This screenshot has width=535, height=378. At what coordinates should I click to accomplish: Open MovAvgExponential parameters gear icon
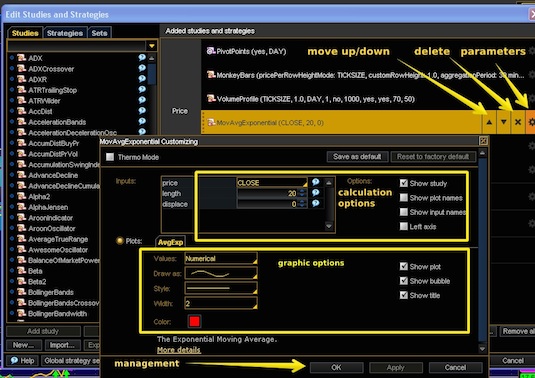tap(531, 122)
